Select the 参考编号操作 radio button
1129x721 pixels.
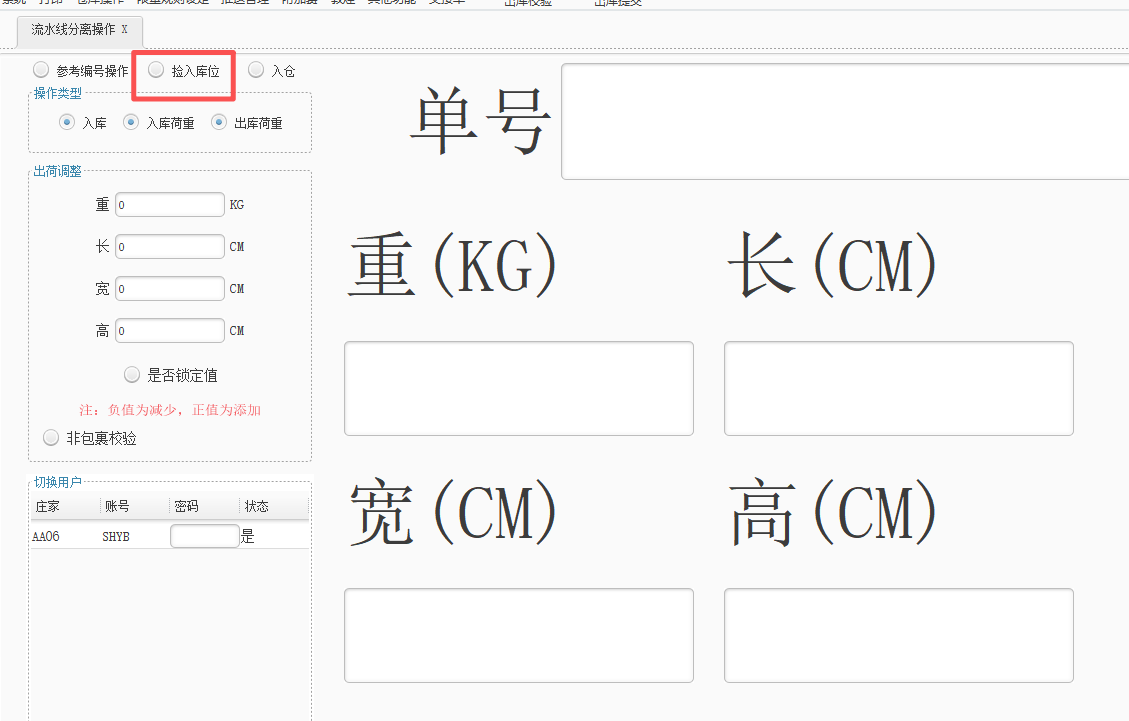(41, 70)
